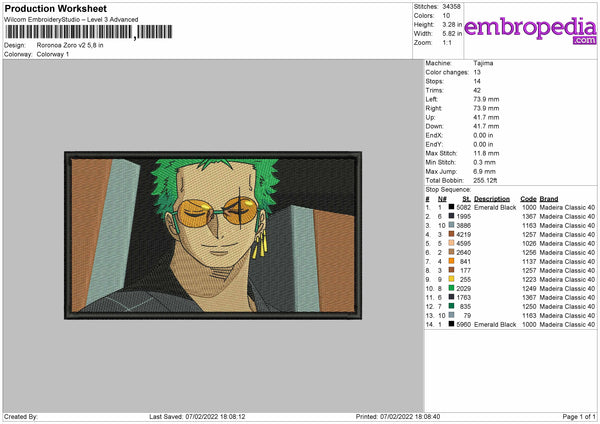Click the 'Page 1 of 1' footer text
The height and width of the screenshot is (424, 600).
coord(579,417)
